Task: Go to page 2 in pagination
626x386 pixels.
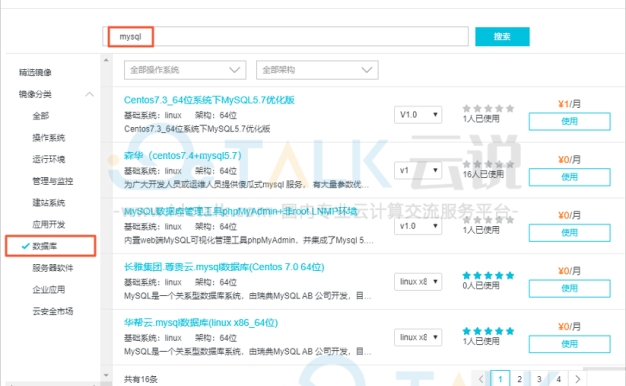Action: (x=519, y=379)
